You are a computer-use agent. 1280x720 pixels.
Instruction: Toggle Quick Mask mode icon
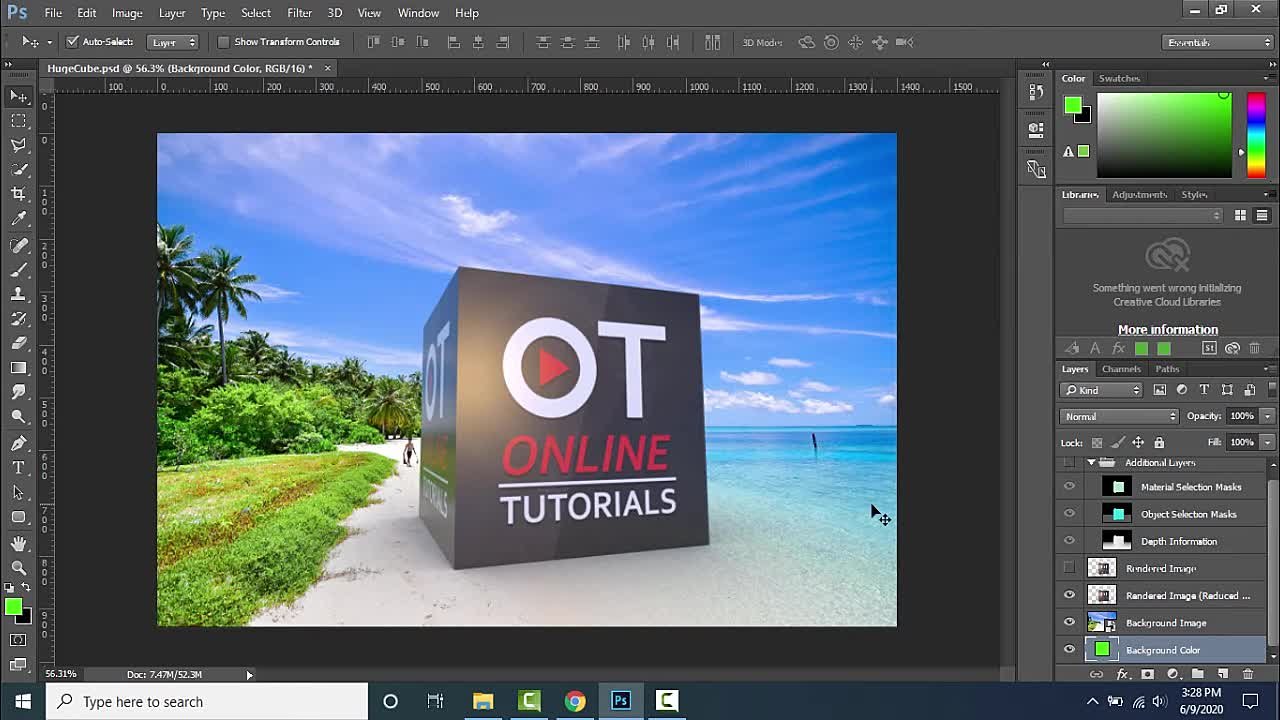(19, 640)
